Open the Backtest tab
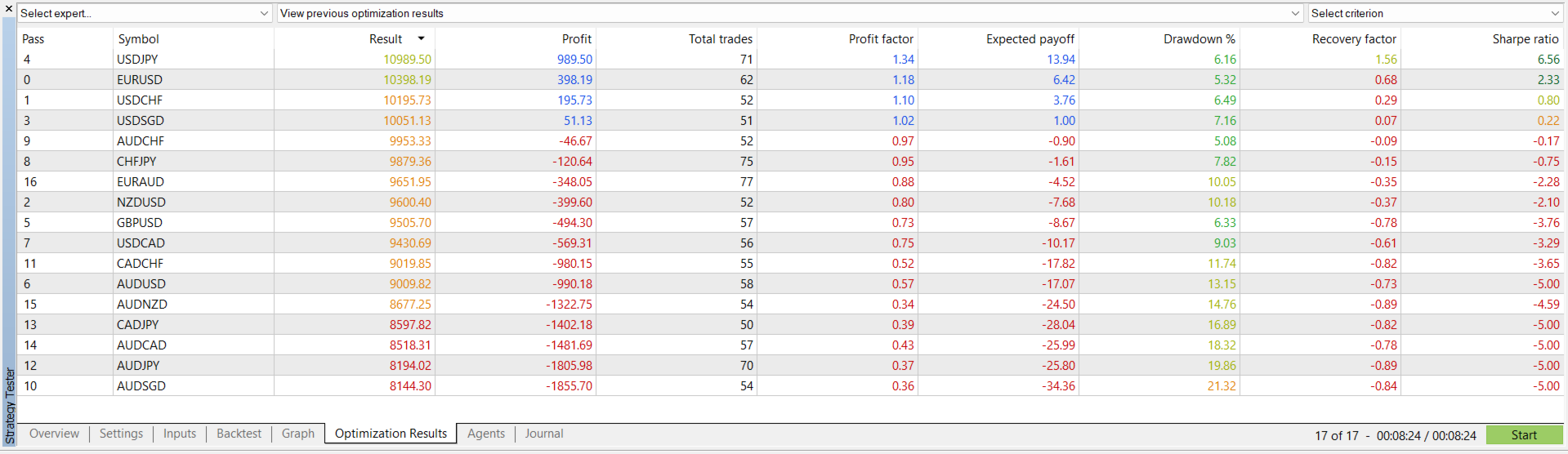The image size is (1568, 454). tap(239, 434)
